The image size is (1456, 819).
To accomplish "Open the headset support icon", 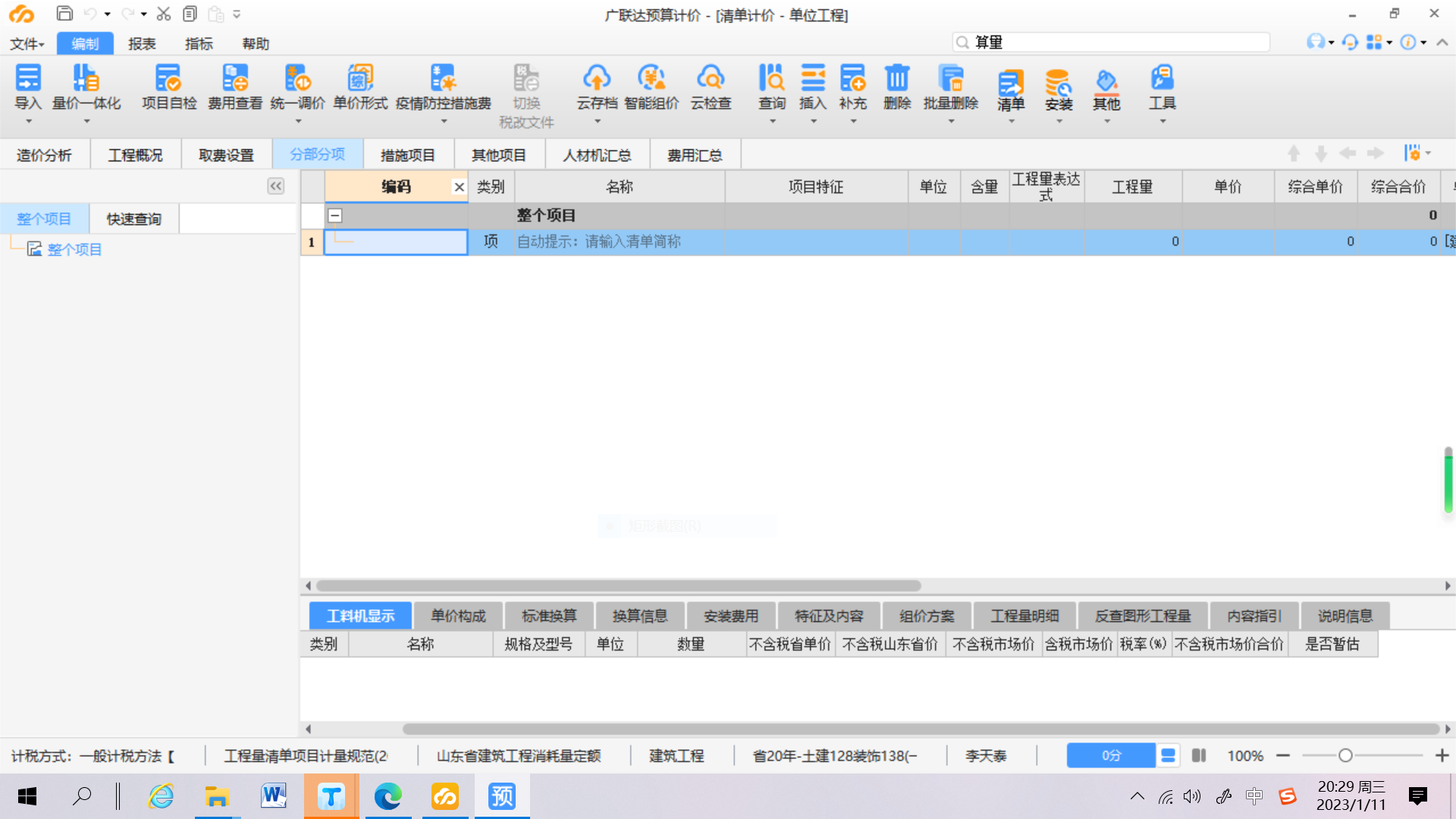I will pyautogui.click(x=1350, y=42).
